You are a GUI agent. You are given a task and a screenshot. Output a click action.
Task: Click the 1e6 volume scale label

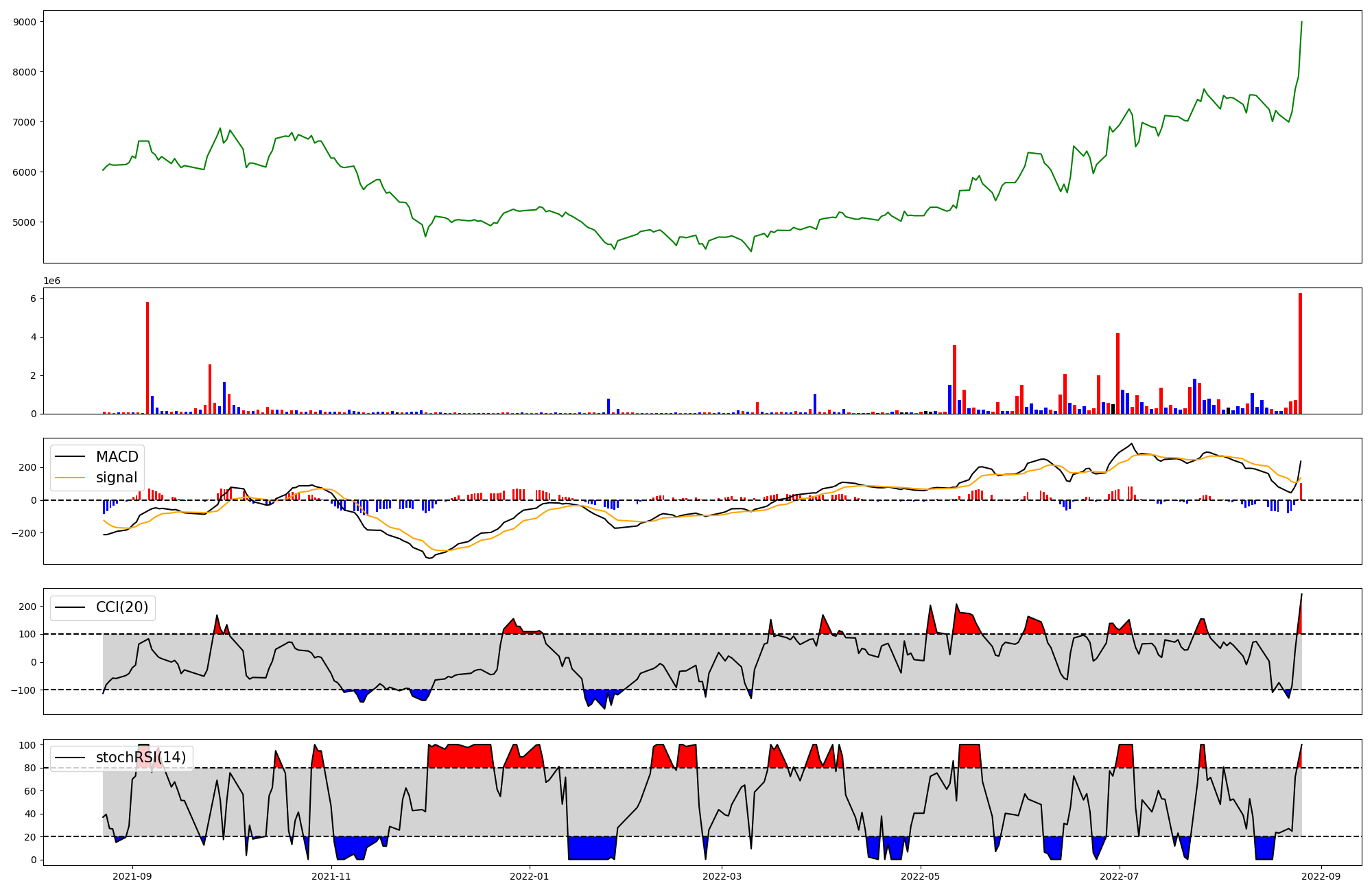(x=51, y=281)
